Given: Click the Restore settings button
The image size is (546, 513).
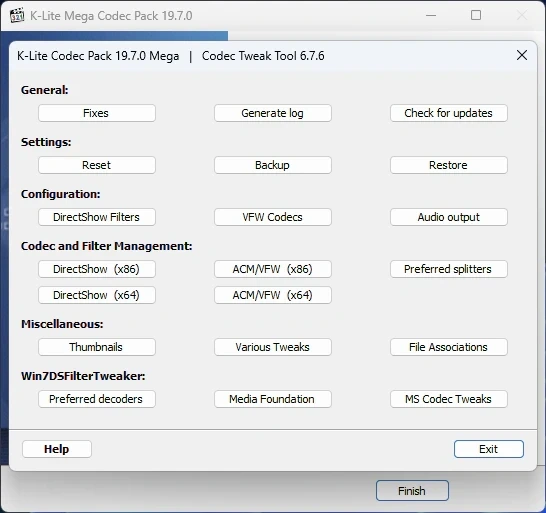Looking at the screenshot, I should tap(448, 165).
